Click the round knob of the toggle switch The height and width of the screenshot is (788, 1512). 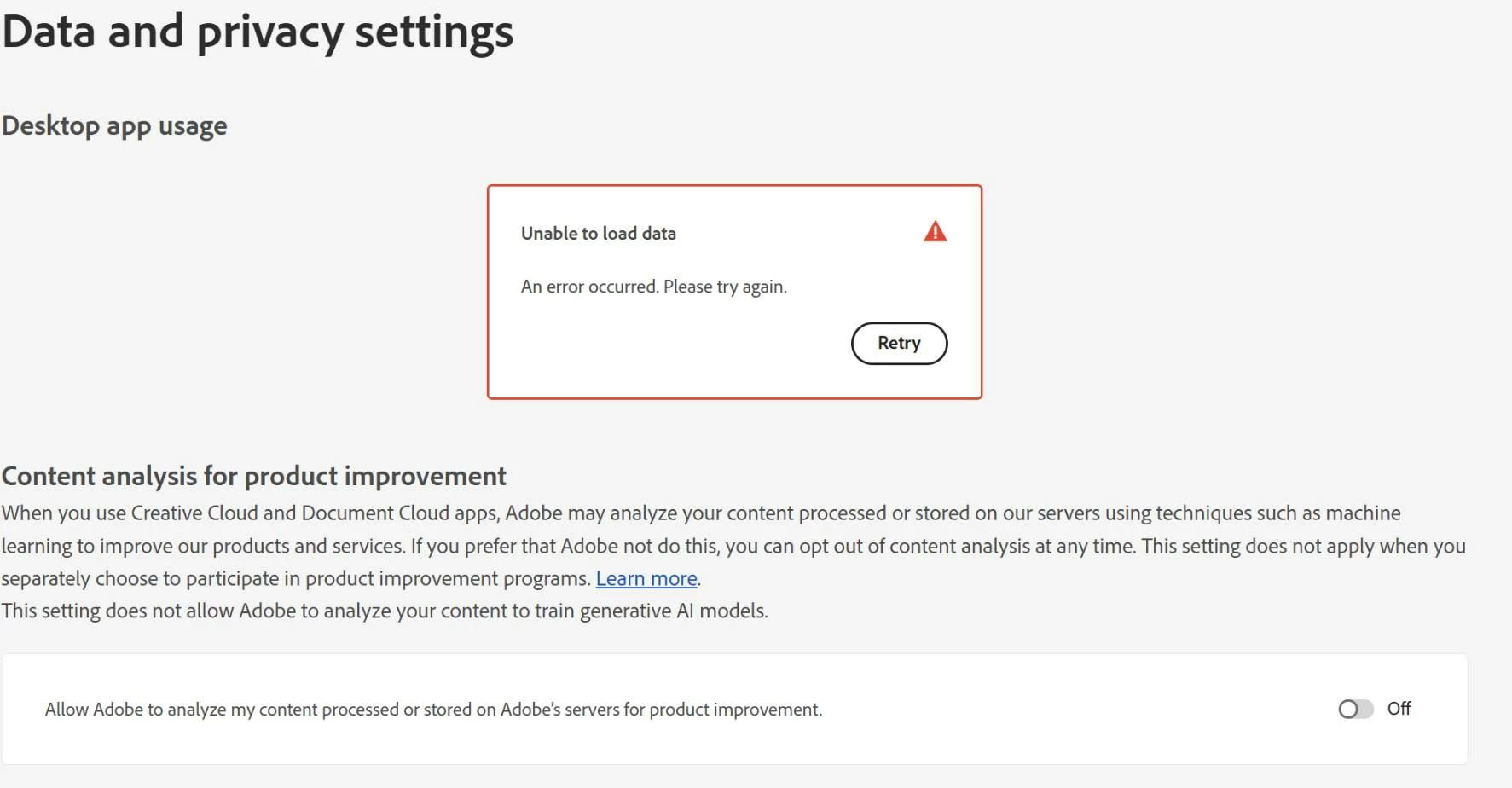1348,709
